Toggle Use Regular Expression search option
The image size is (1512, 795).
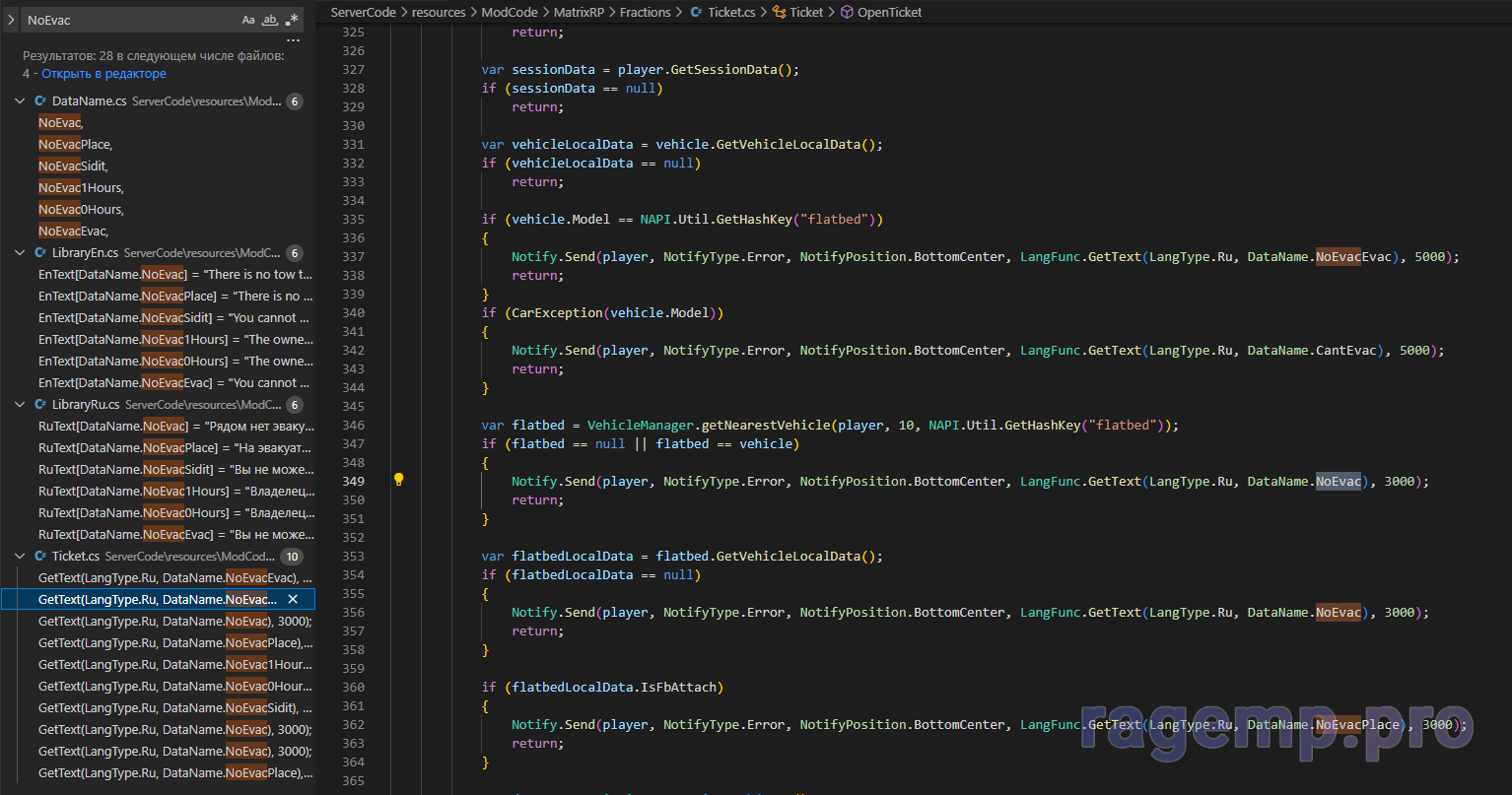292,20
